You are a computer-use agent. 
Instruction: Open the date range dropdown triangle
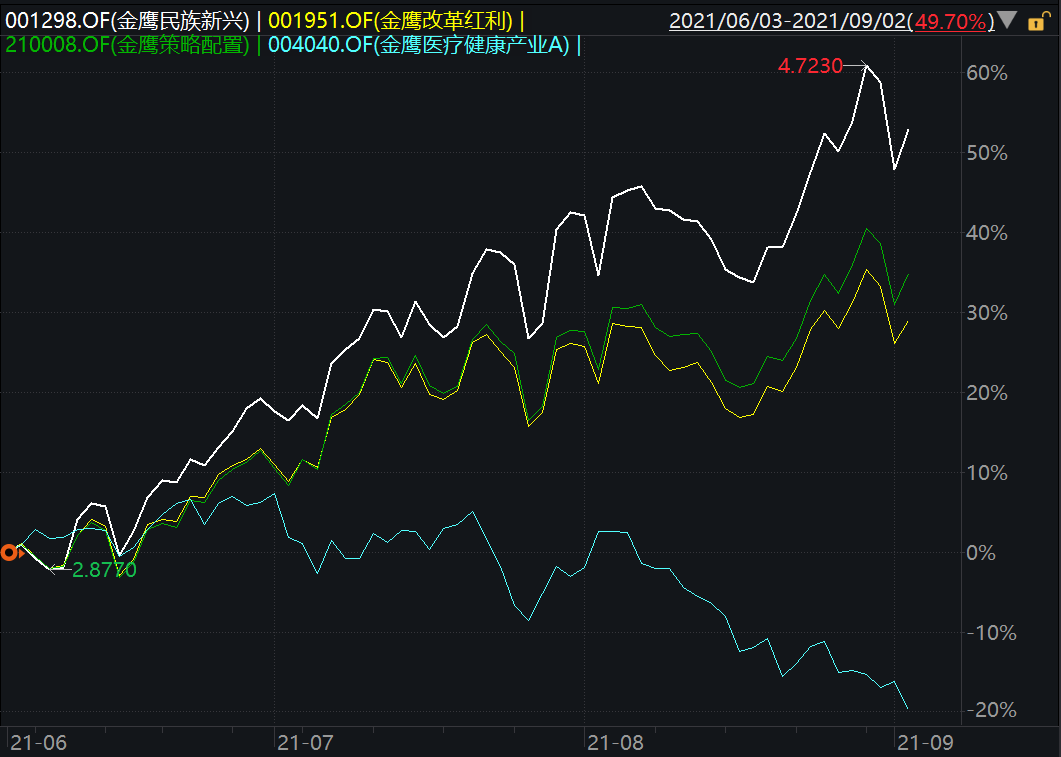pos(1007,20)
